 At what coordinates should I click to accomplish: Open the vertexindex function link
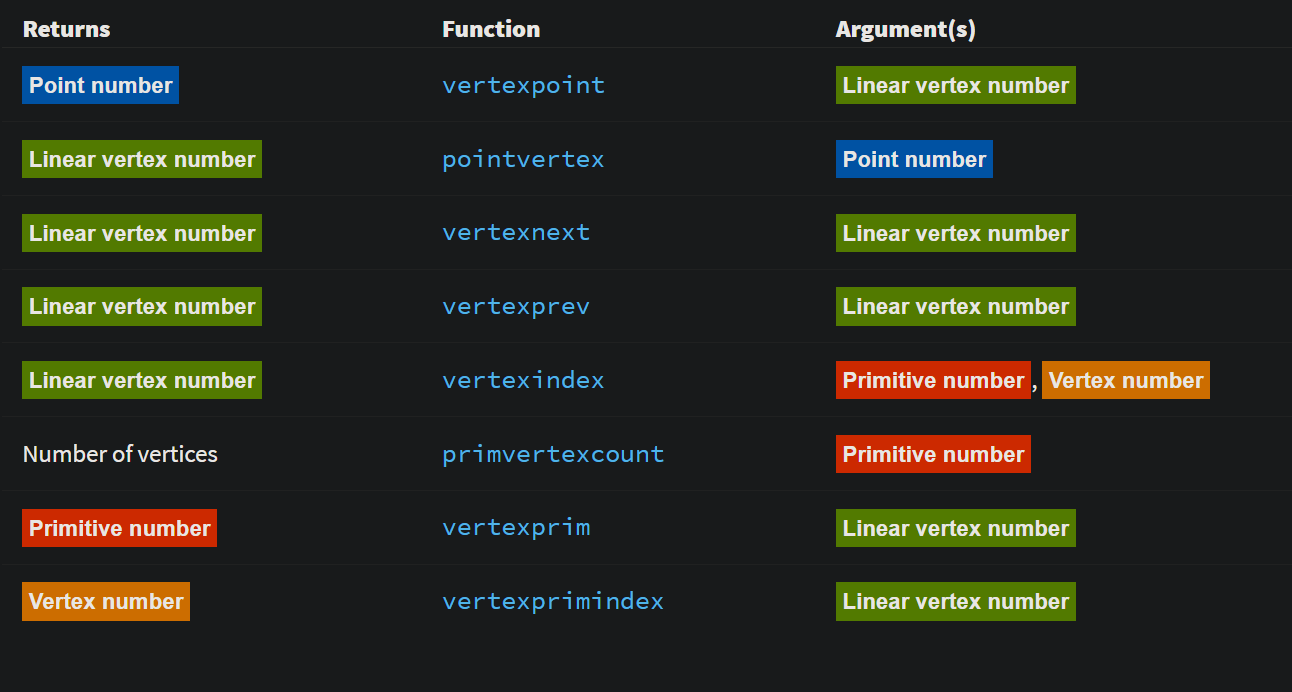point(523,381)
